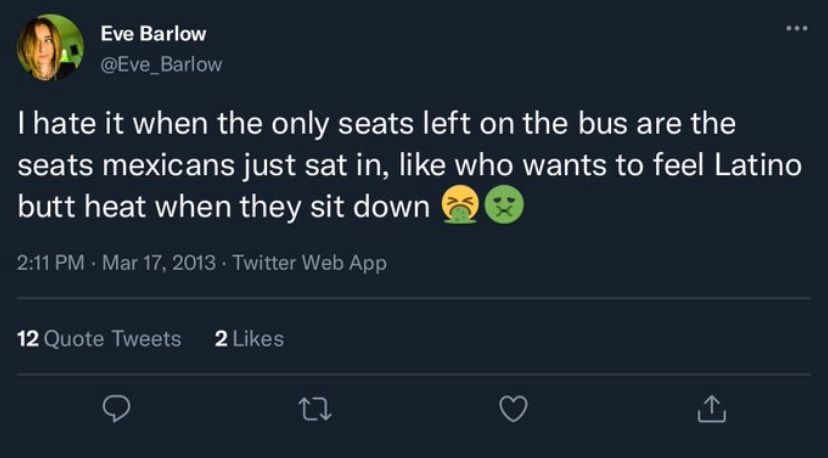
Task: Click the 2:11 PM timestamp
Action: click(51, 263)
